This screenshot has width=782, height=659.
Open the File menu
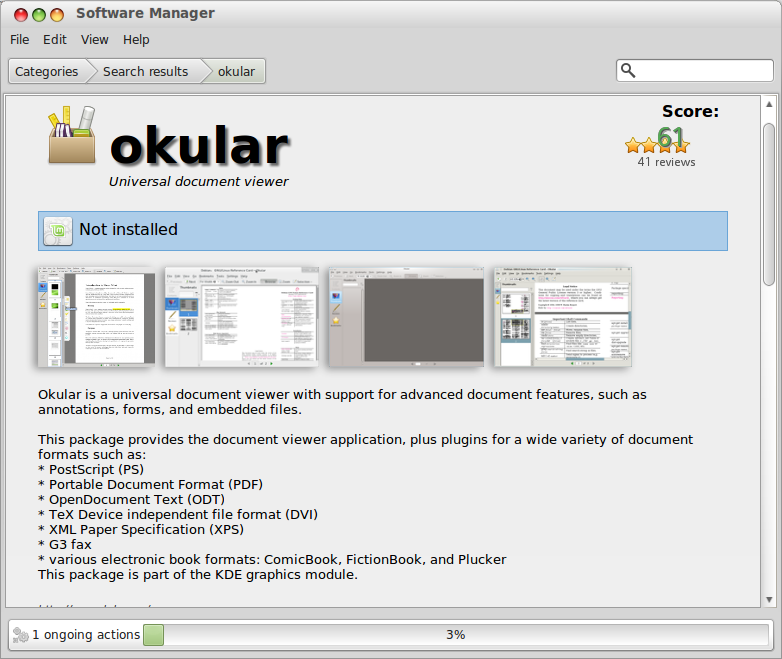coord(19,39)
